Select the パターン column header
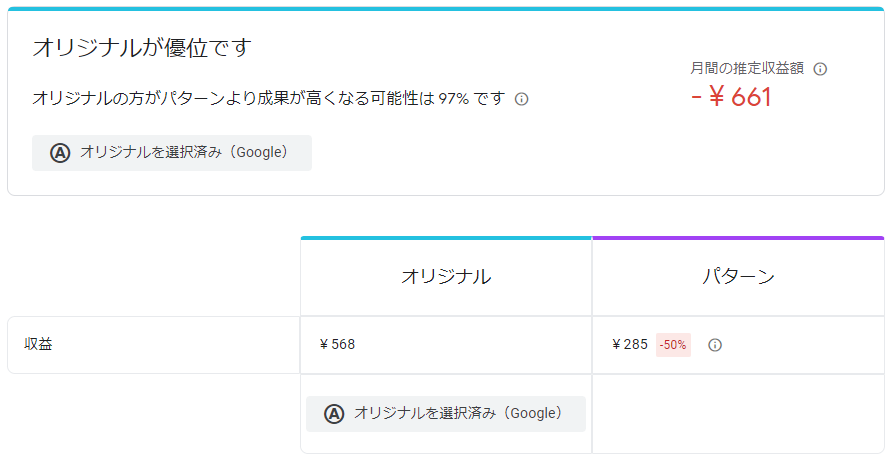896x460 pixels. 738,277
